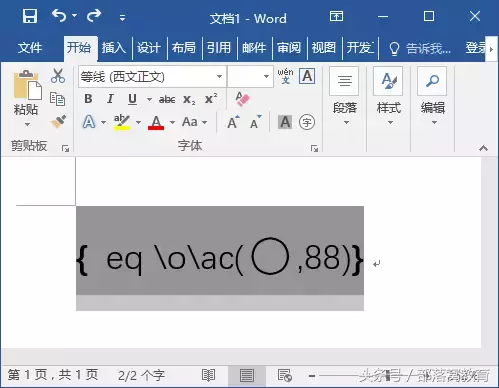Open the phonetic guide wén icon

[285, 76]
